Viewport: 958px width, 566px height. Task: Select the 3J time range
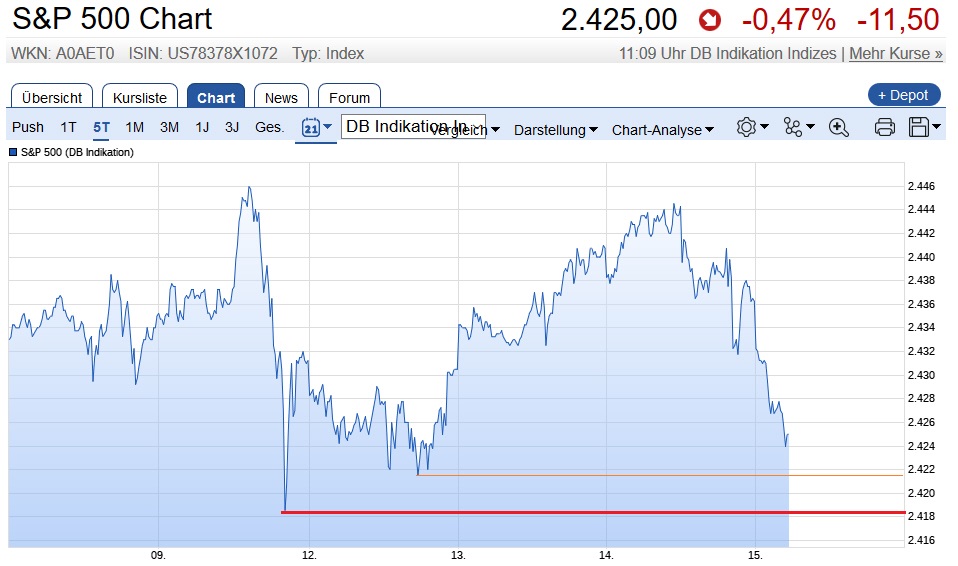point(232,127)
